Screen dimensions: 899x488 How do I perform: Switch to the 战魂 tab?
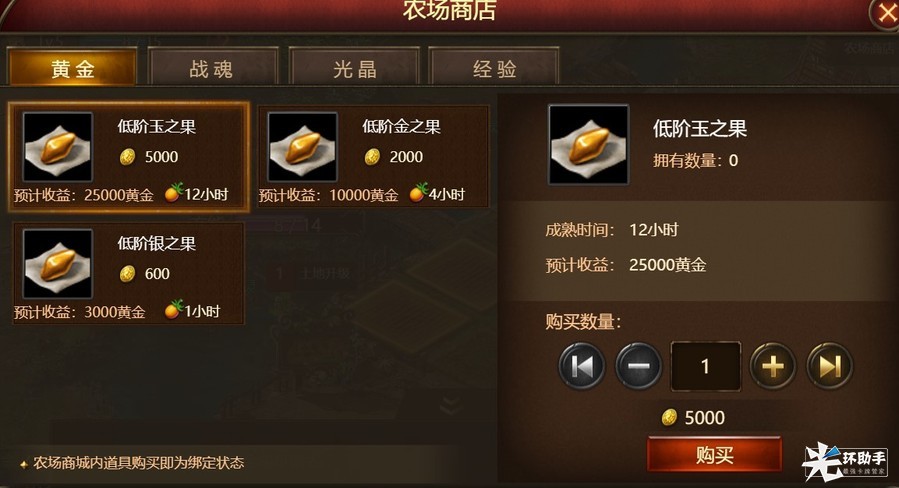click(x=212, y=68)
